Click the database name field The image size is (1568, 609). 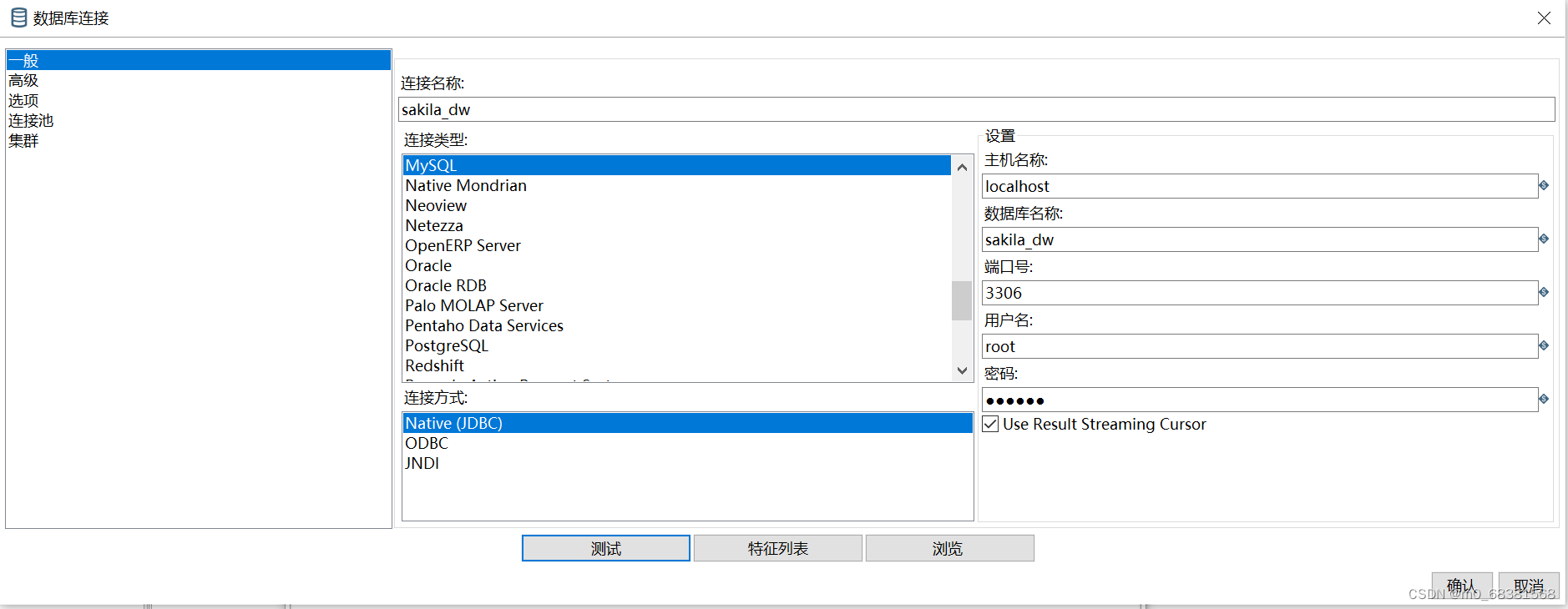click(1260, 239)
